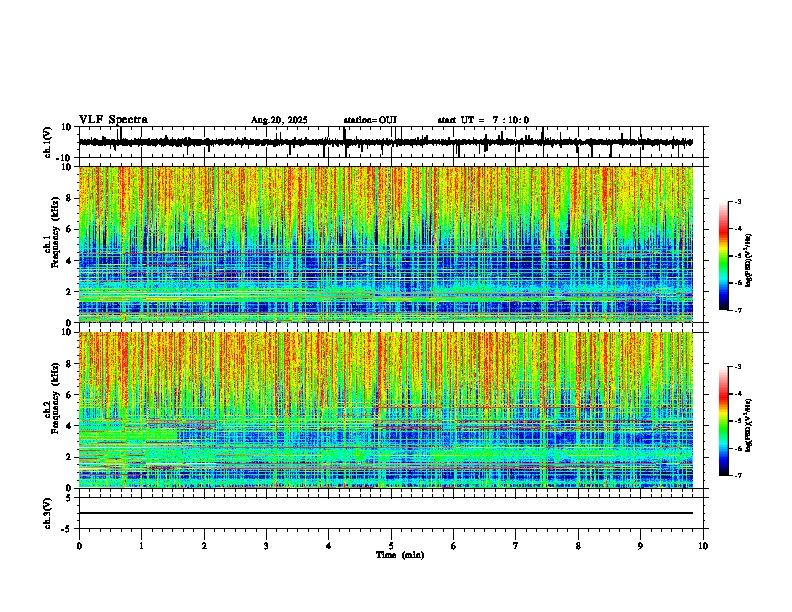This screenshot has height=612, width=792.
Task: Click time axis tick label "4"
Action: tap(328, 546)
